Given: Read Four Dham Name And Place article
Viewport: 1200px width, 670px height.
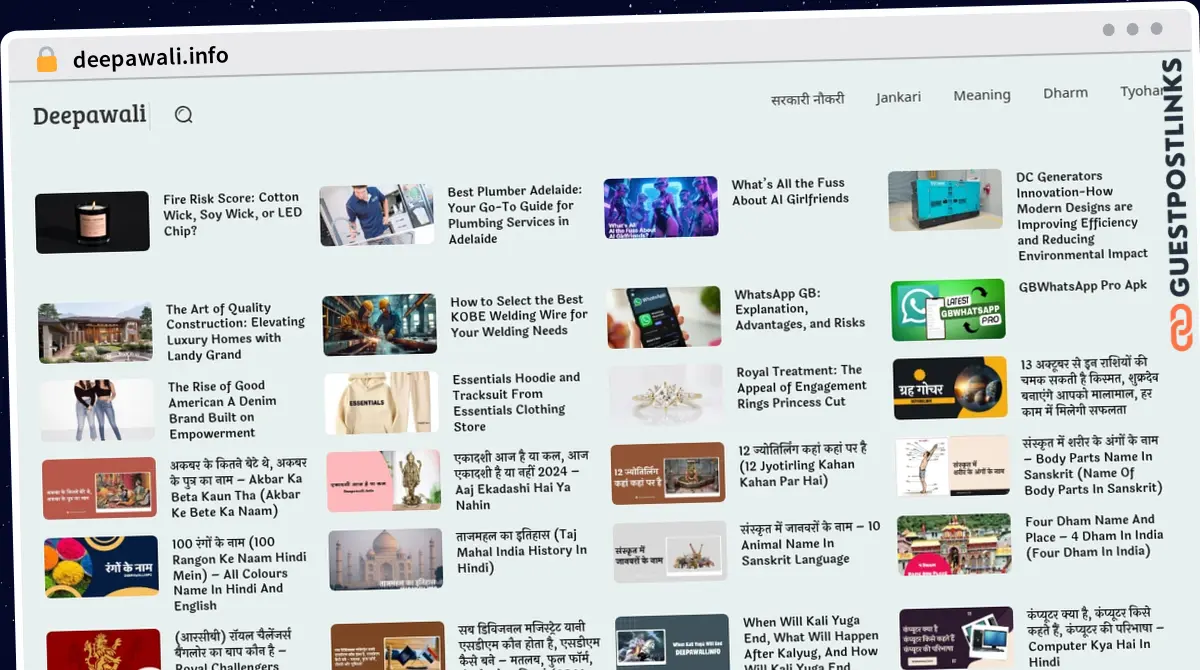Looking at the screenshot, I should (1094, 535).
